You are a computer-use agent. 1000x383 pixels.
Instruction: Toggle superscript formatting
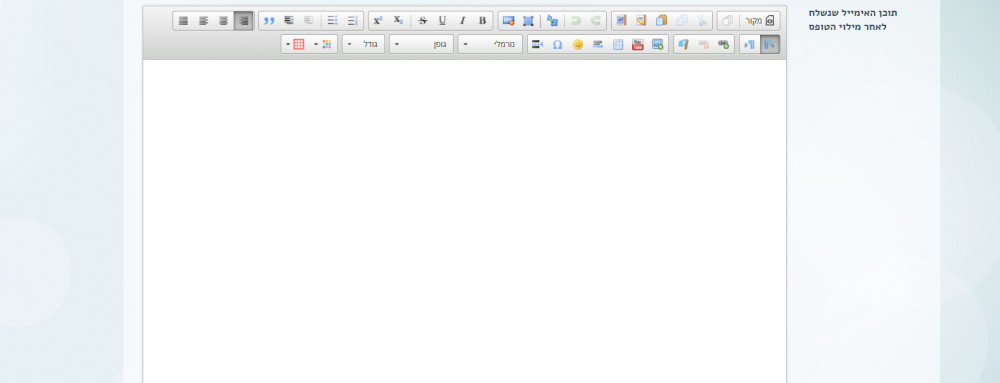point(378,20)
